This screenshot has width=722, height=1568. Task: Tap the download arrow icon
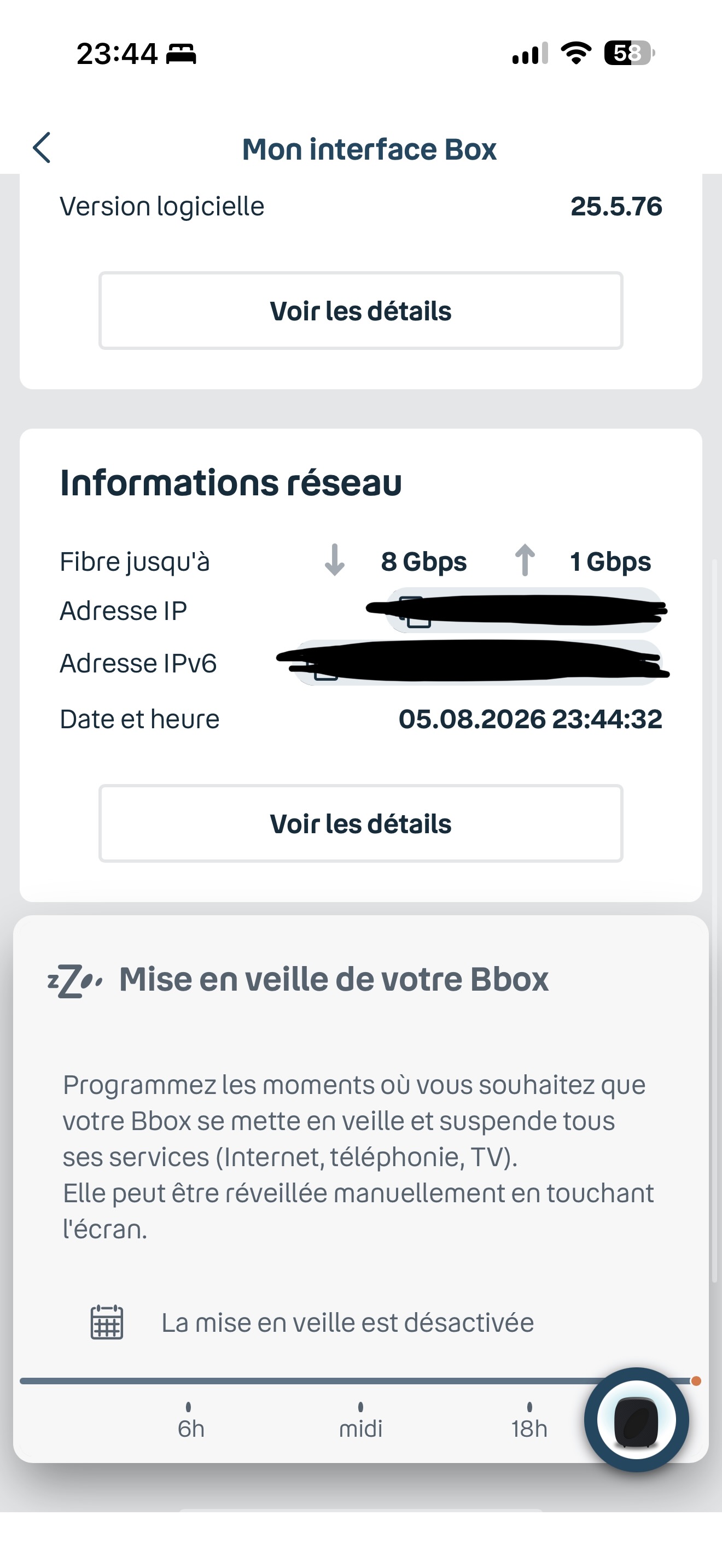pyautogui.click(x=334, y=560)
